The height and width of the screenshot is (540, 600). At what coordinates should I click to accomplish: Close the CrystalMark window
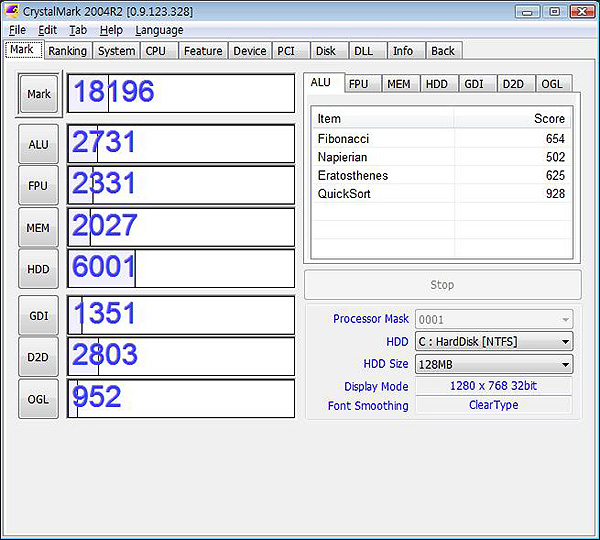[582, 11]
